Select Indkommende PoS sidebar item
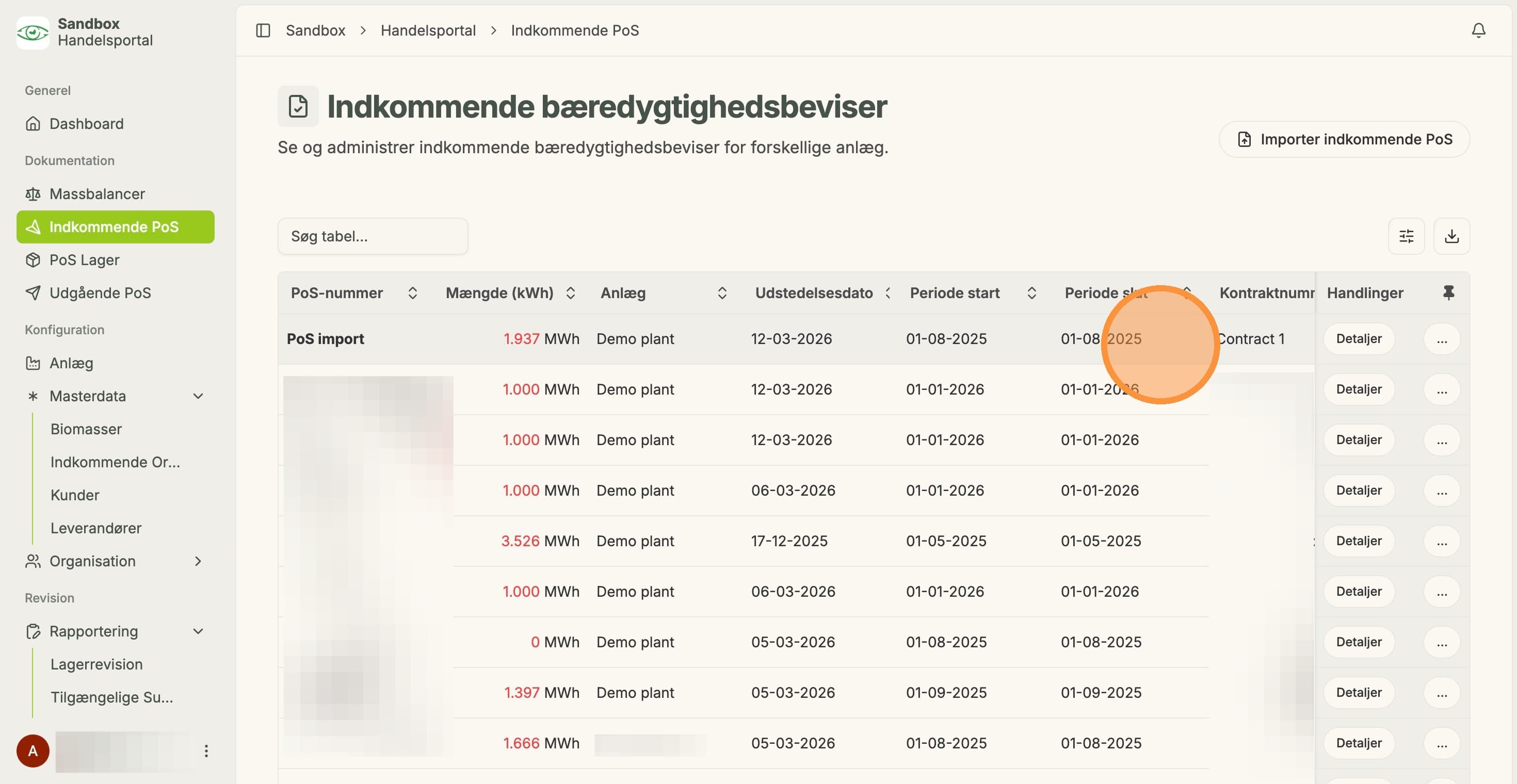 click(116, 226)
